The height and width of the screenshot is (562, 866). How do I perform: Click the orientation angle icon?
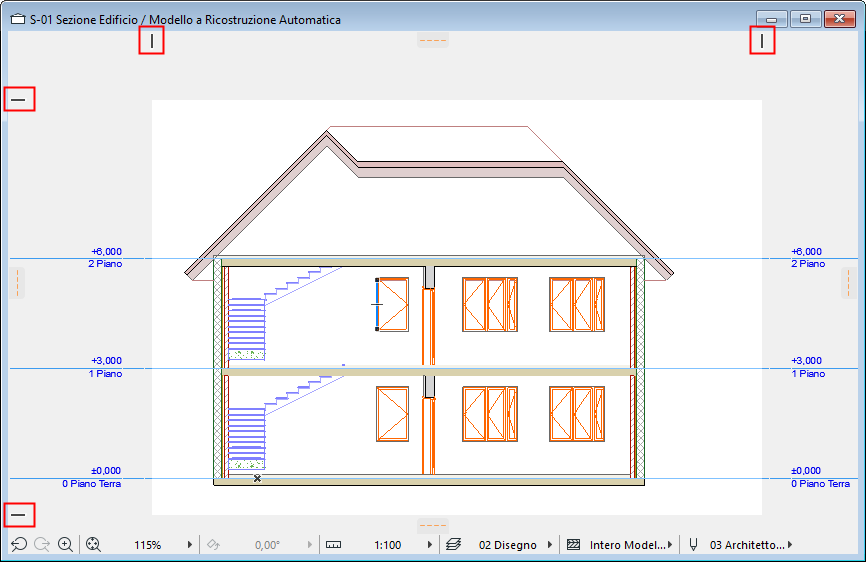(x=211, y=544)
